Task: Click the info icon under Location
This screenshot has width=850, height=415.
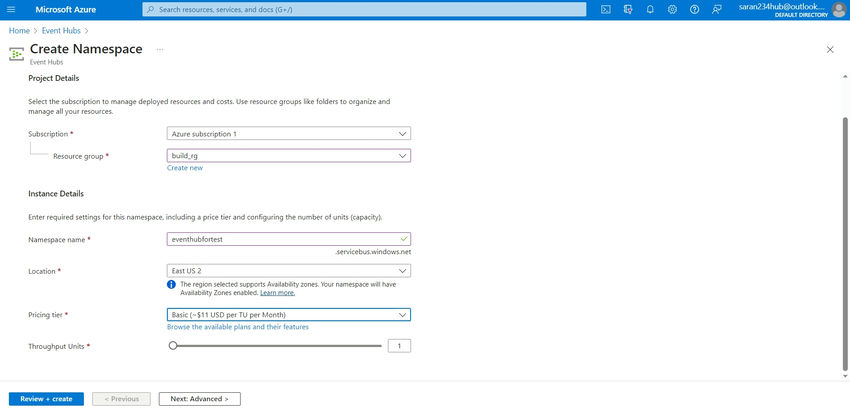Action: point(171,284)
